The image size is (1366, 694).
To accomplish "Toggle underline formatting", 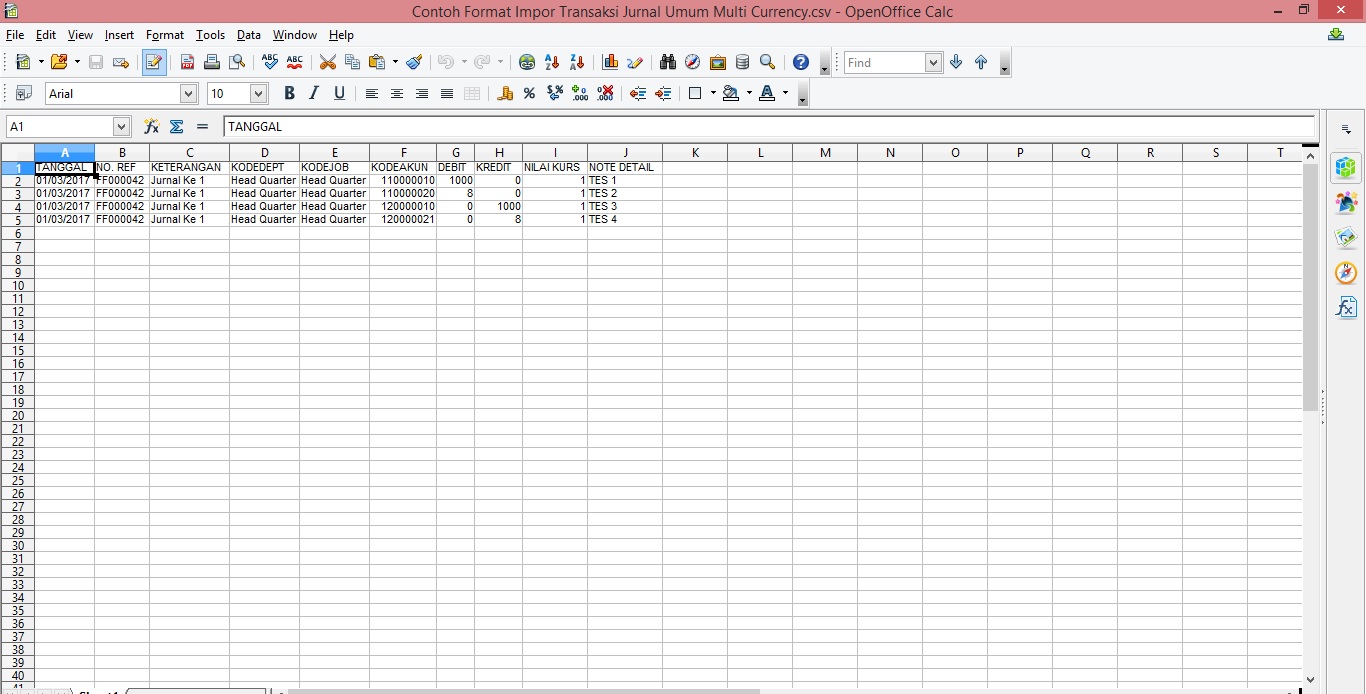I will 339,93.
